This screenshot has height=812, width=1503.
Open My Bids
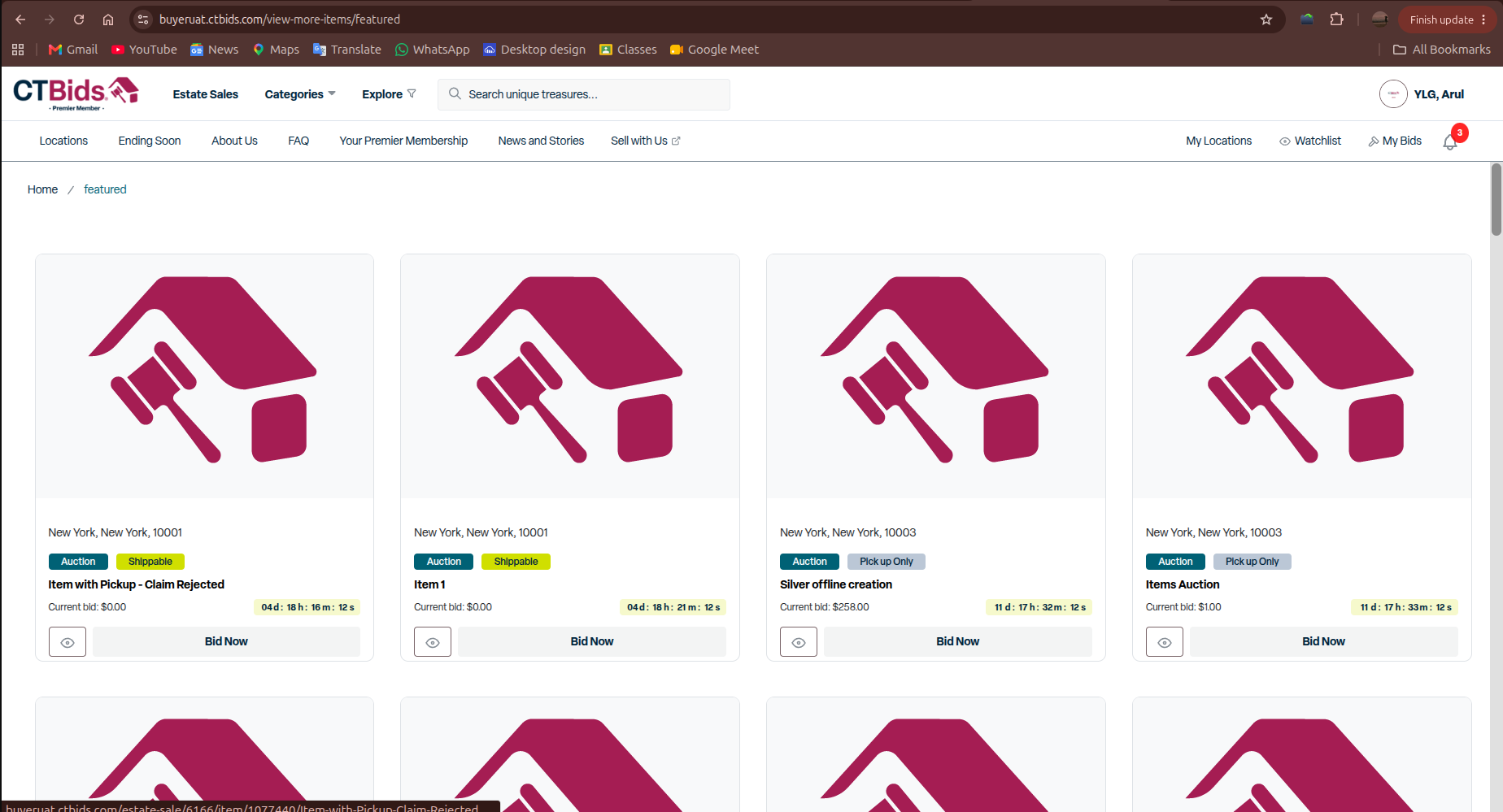pos(1395,141)
